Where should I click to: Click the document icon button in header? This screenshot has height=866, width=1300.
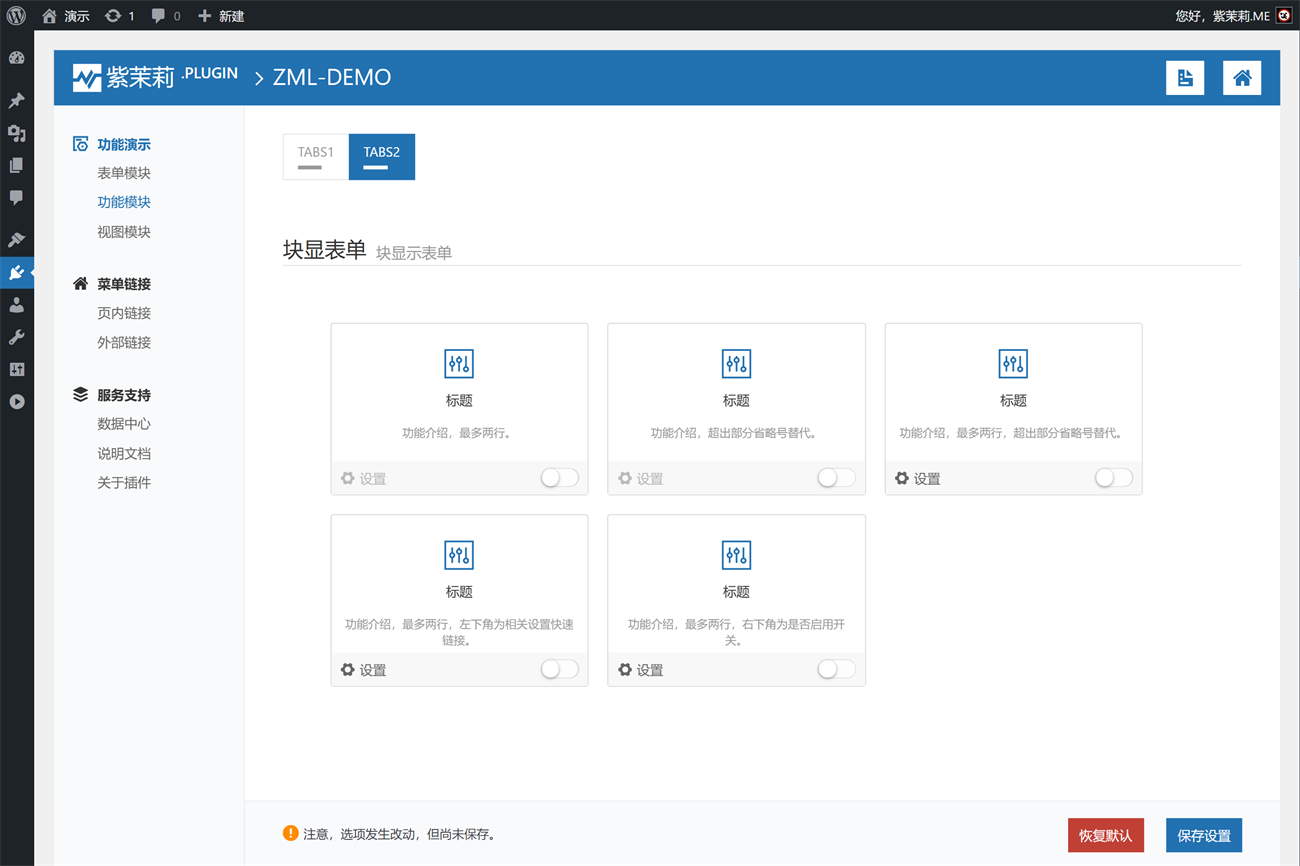(1185, 78)
